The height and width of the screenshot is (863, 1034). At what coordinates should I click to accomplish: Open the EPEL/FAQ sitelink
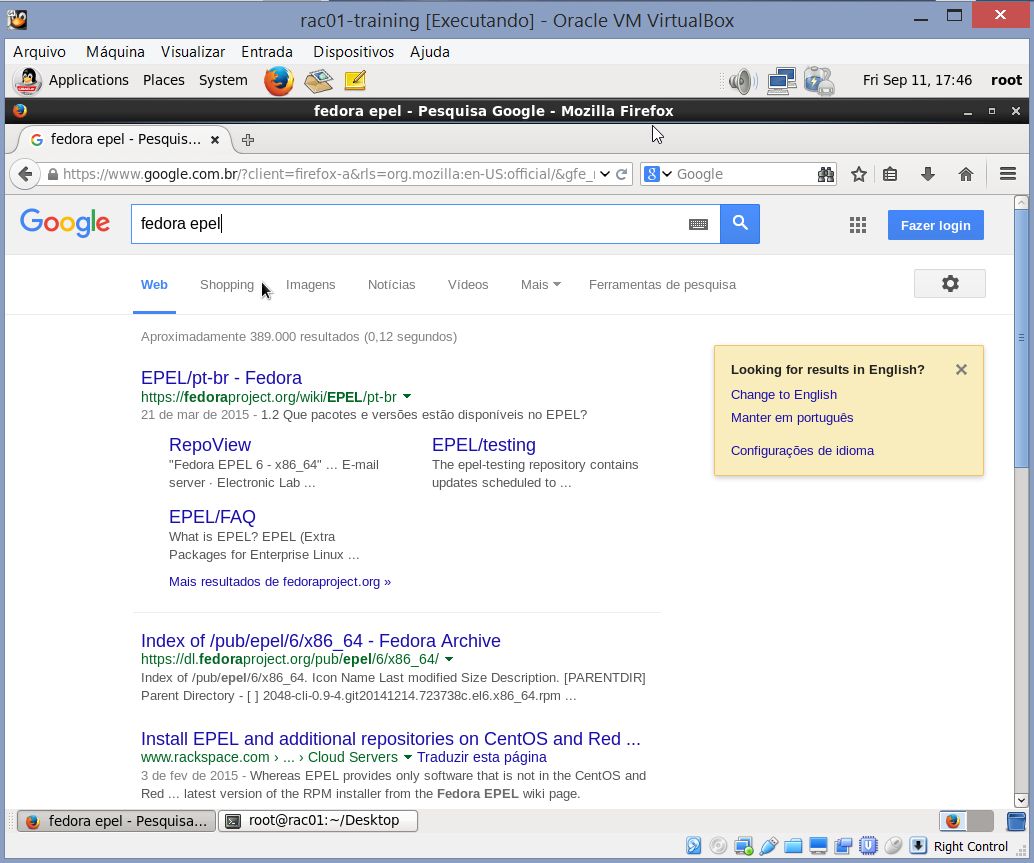click(212, 517)
